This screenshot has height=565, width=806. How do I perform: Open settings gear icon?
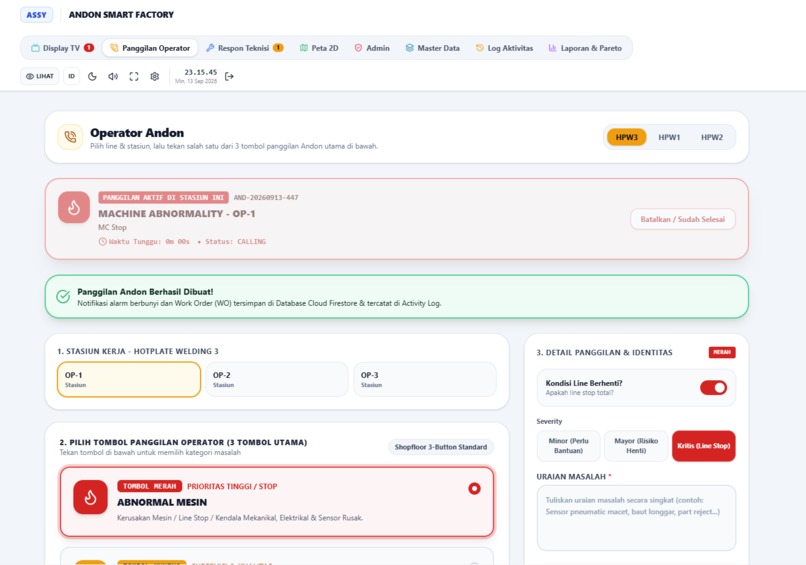(154, 76)
